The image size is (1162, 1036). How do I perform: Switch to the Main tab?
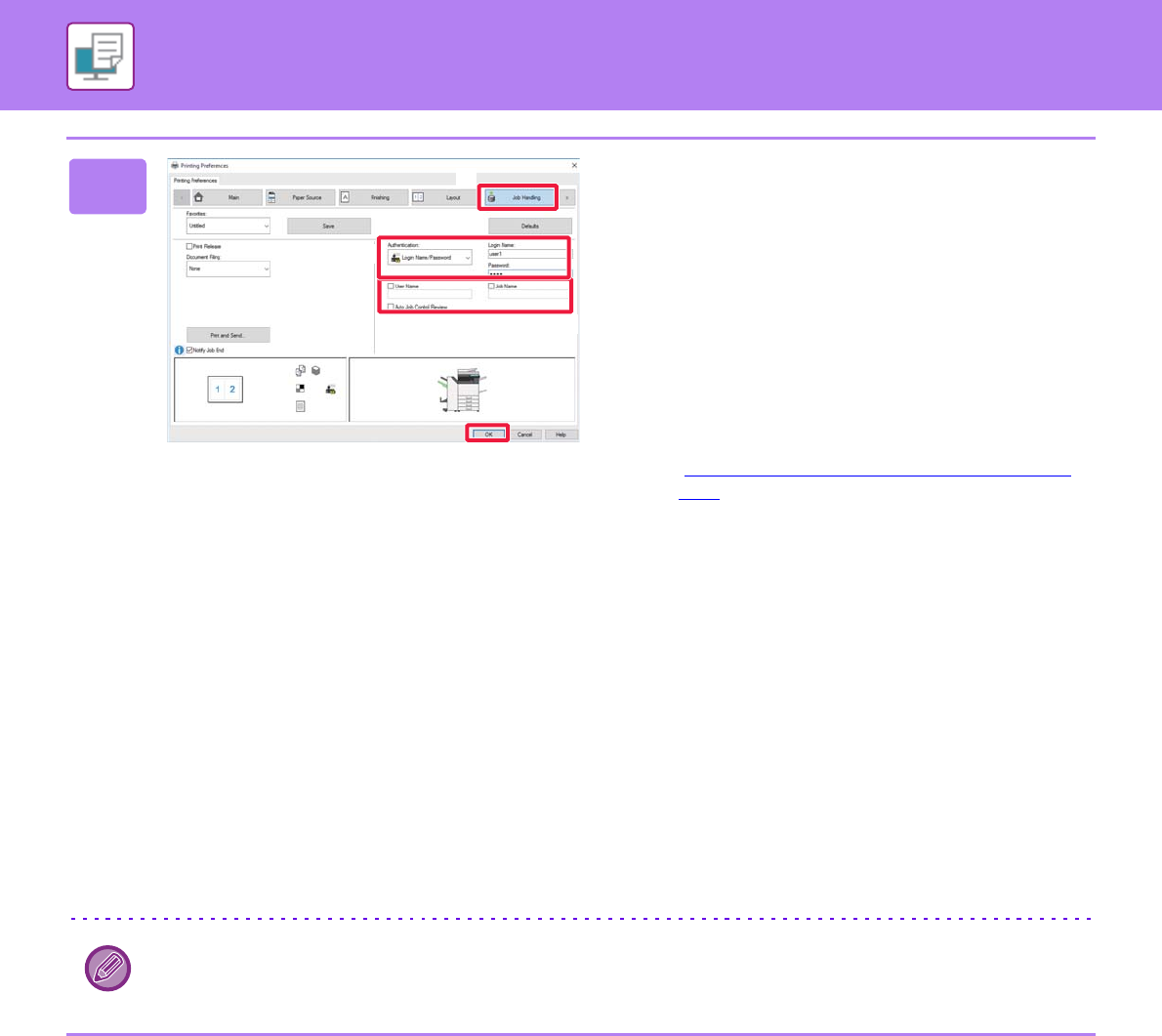pyautogui.click(x=227, y=197)
